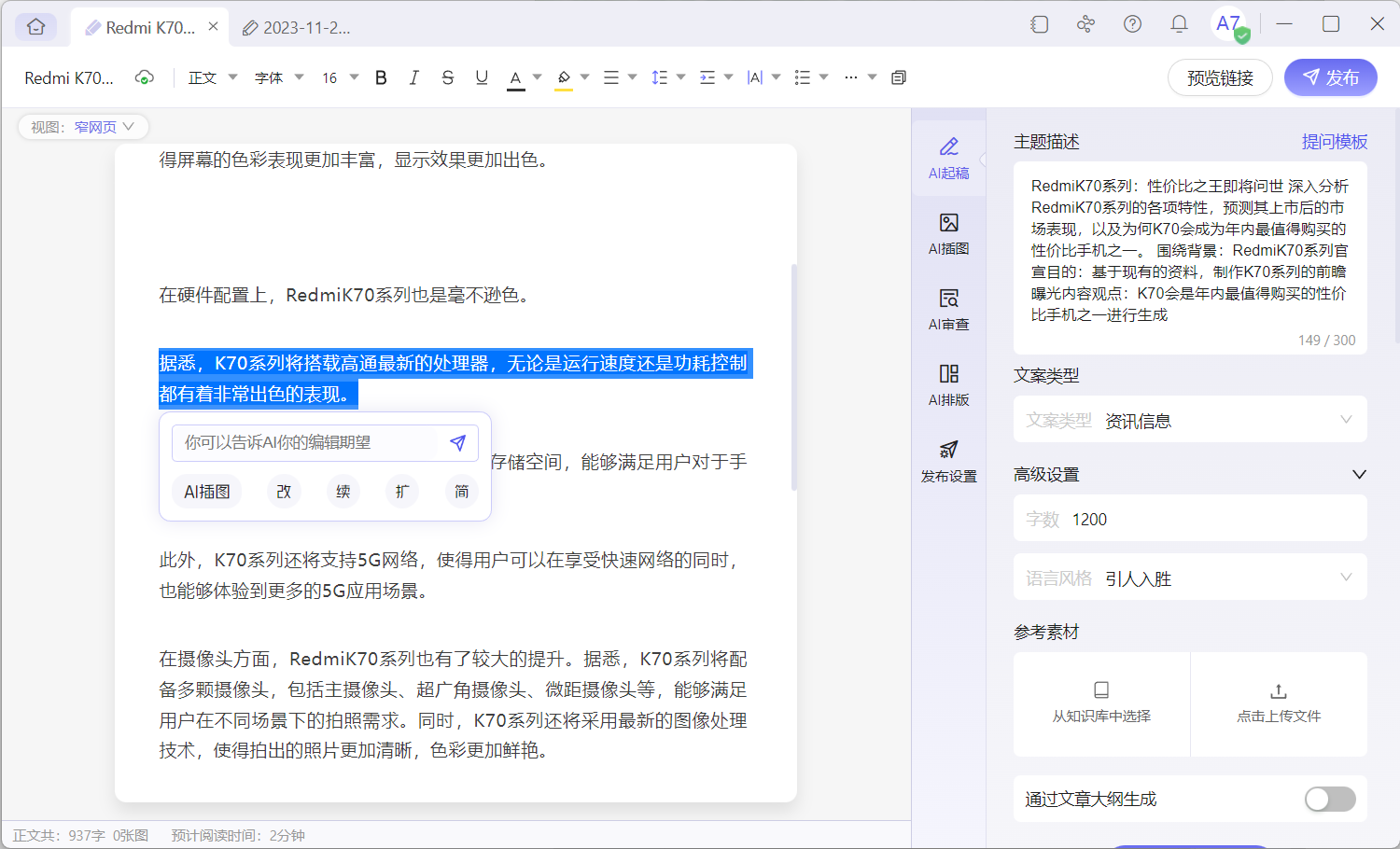This screenshot has width=1400, height=849.
Task: Click the copy format icon in the toolbar
Action: click(898, 77)
